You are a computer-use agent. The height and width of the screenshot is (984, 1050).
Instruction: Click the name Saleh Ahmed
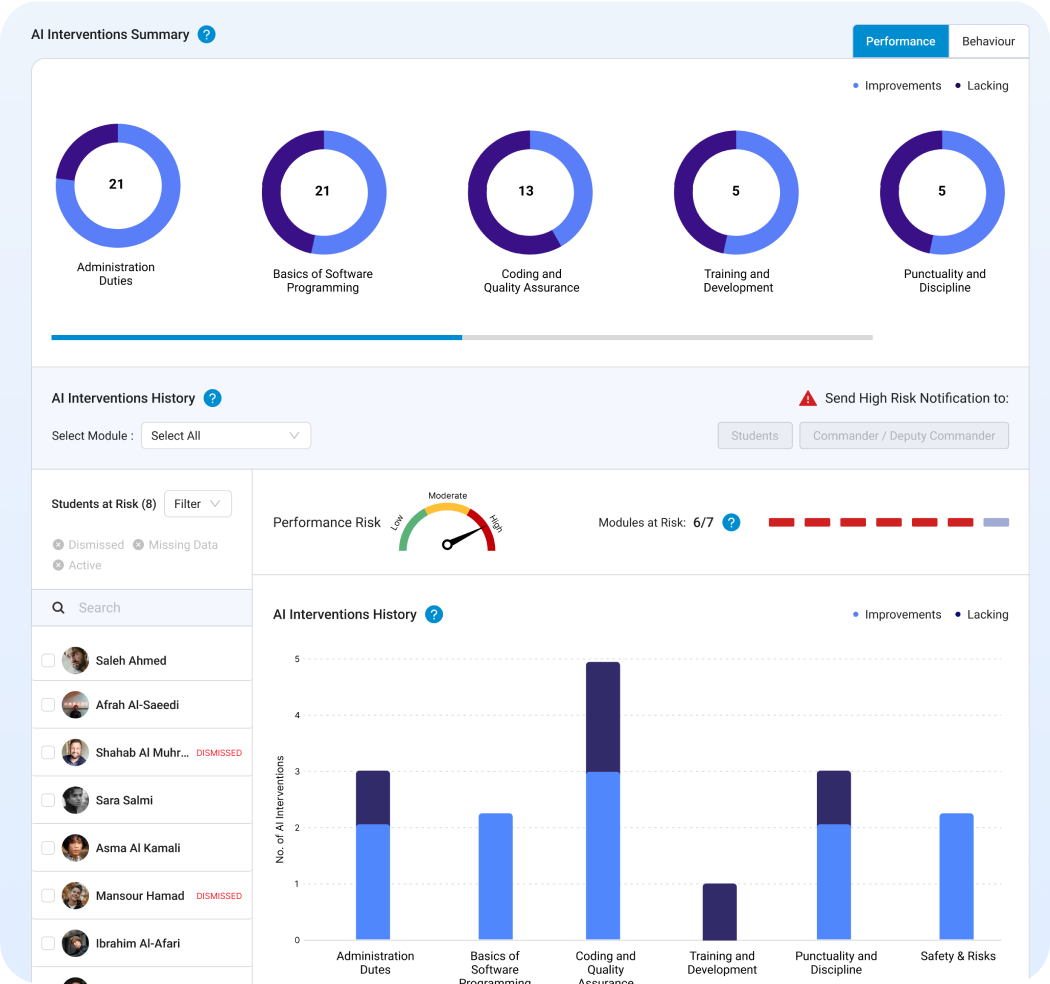click(131, 660)
